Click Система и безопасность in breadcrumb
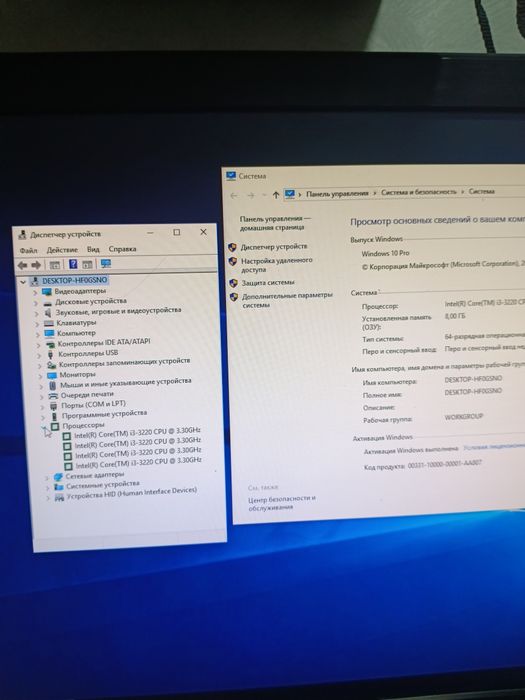This screenshot has width=525, height=700. 419,192
